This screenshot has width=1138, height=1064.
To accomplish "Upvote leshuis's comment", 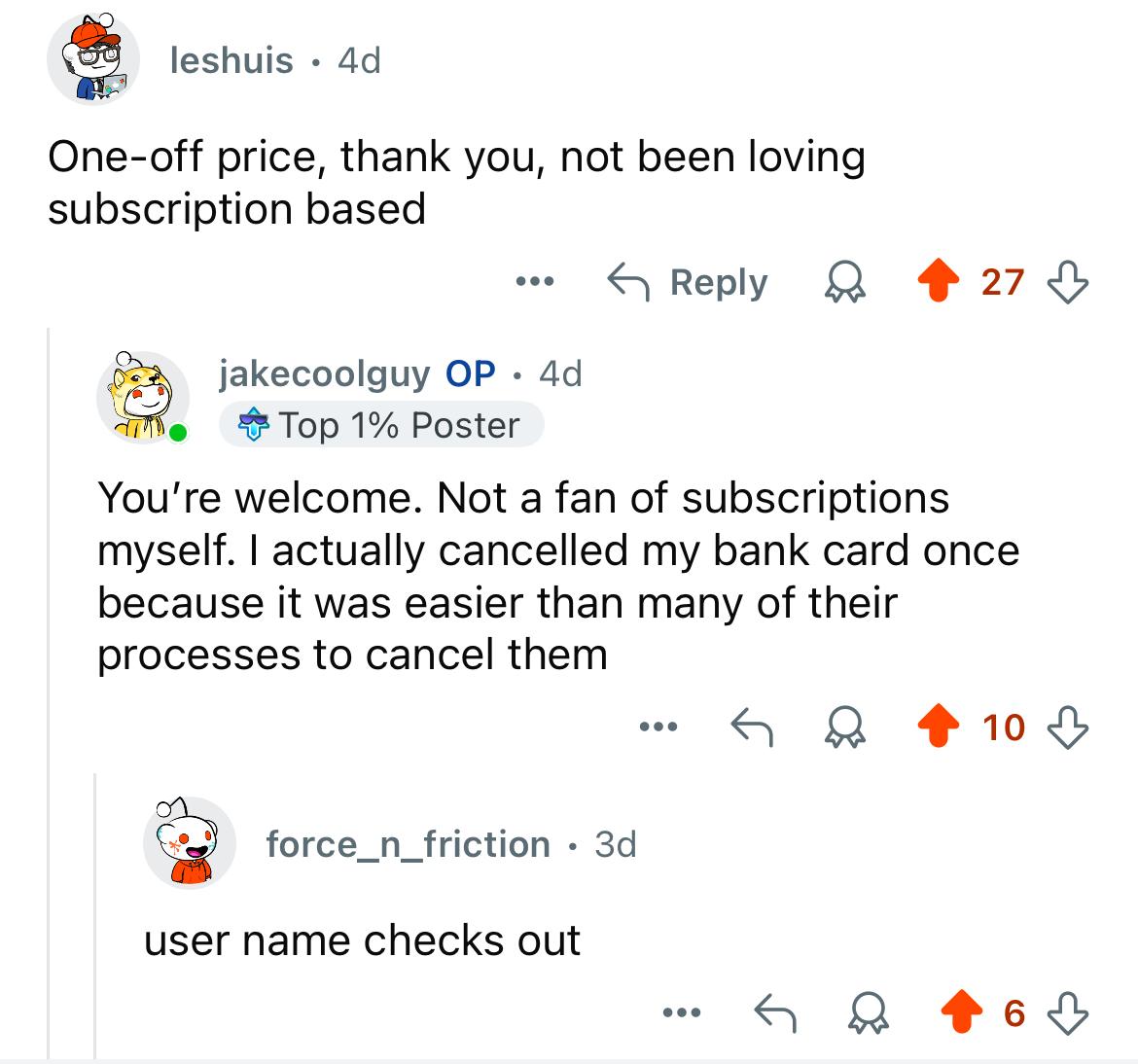I will coord(939,280).
